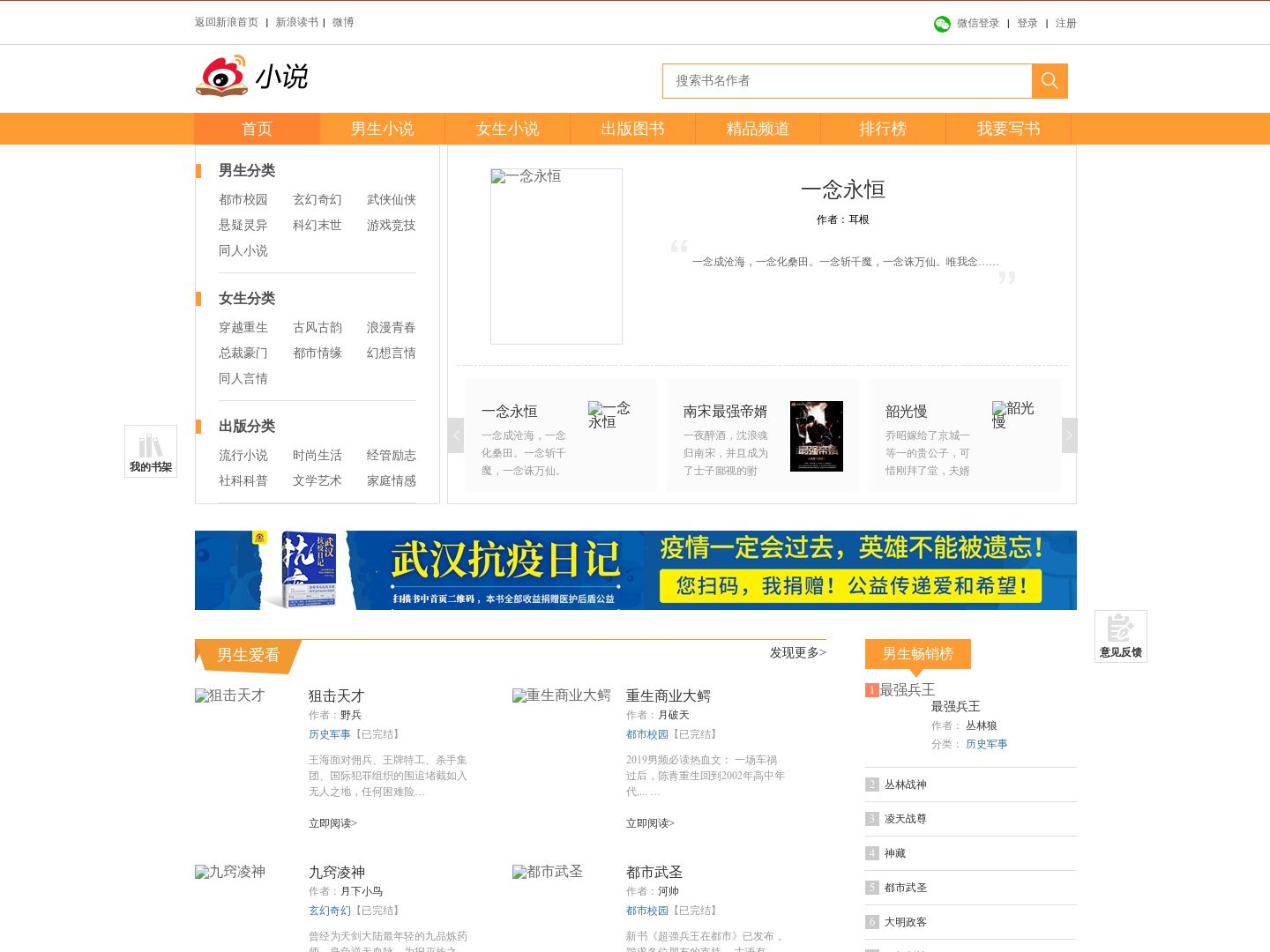Open the 总裁豪门 category

pyautogui.click(x=243, y=353)
